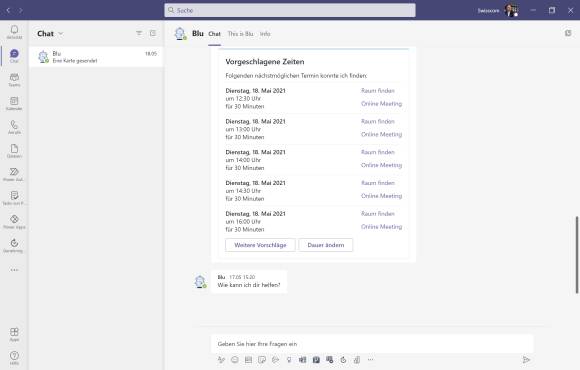Click the filter icon in Chat list header

(139, 33)
